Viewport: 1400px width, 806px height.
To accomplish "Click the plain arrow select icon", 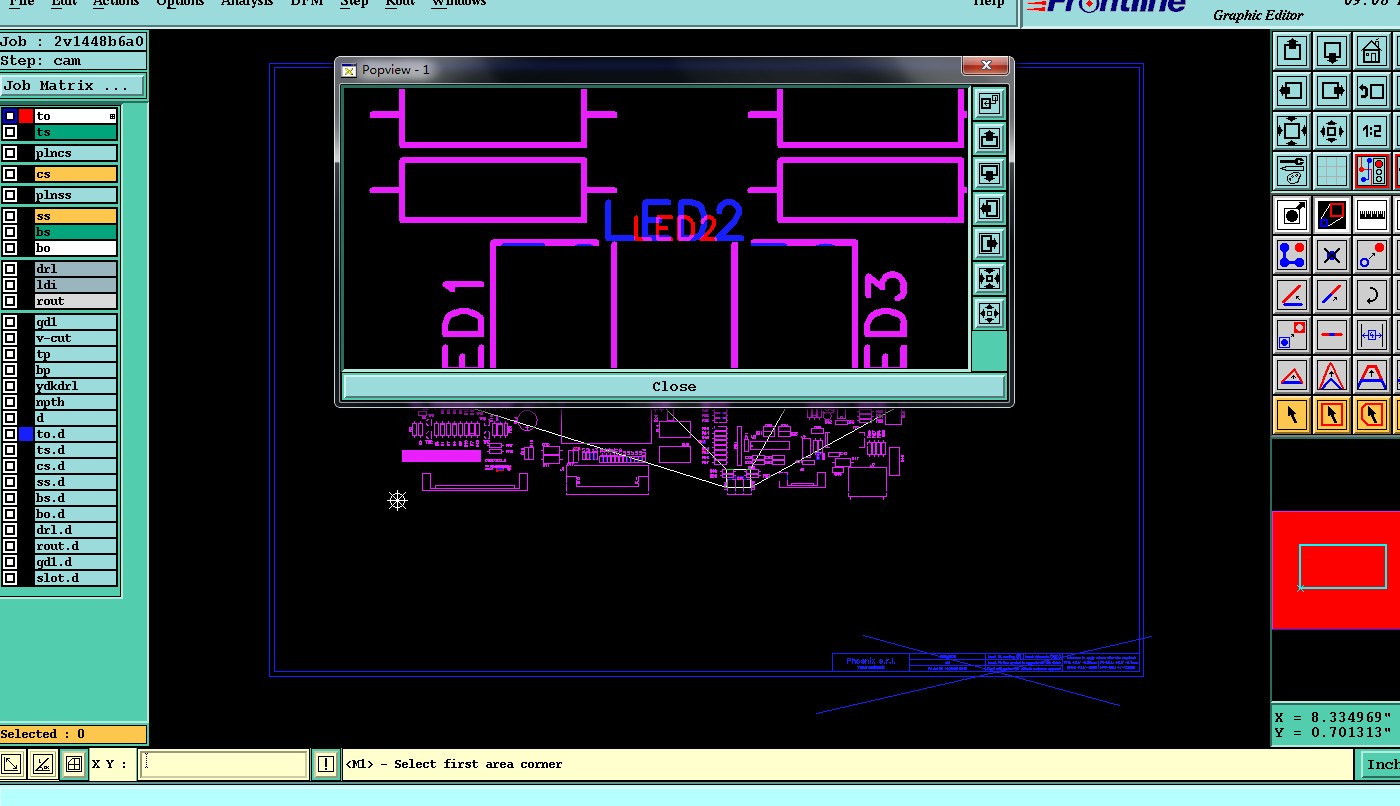I will tap(1291, 414).
